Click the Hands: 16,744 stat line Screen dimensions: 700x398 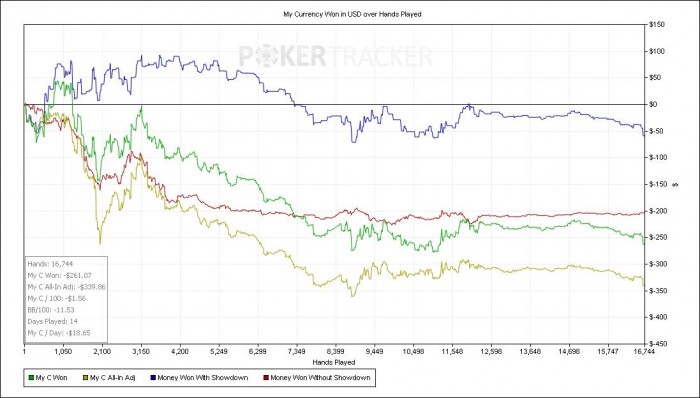47,264
